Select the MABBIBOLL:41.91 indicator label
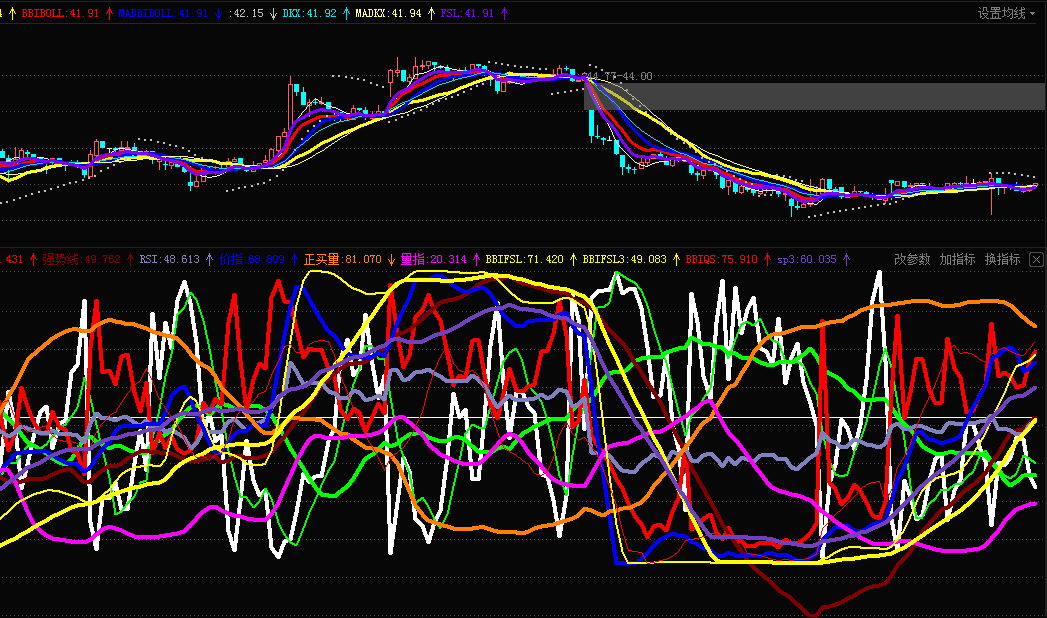The height and width of the screenshot is (618, 1047). coord(163,13)
